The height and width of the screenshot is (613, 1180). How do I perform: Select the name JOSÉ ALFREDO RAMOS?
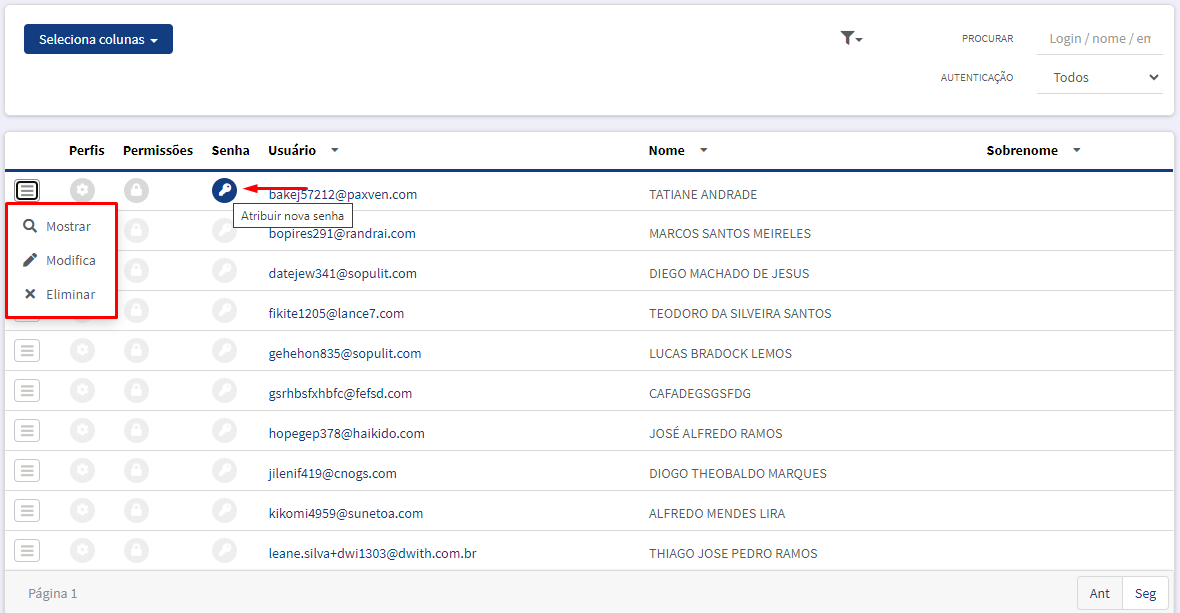716,433
